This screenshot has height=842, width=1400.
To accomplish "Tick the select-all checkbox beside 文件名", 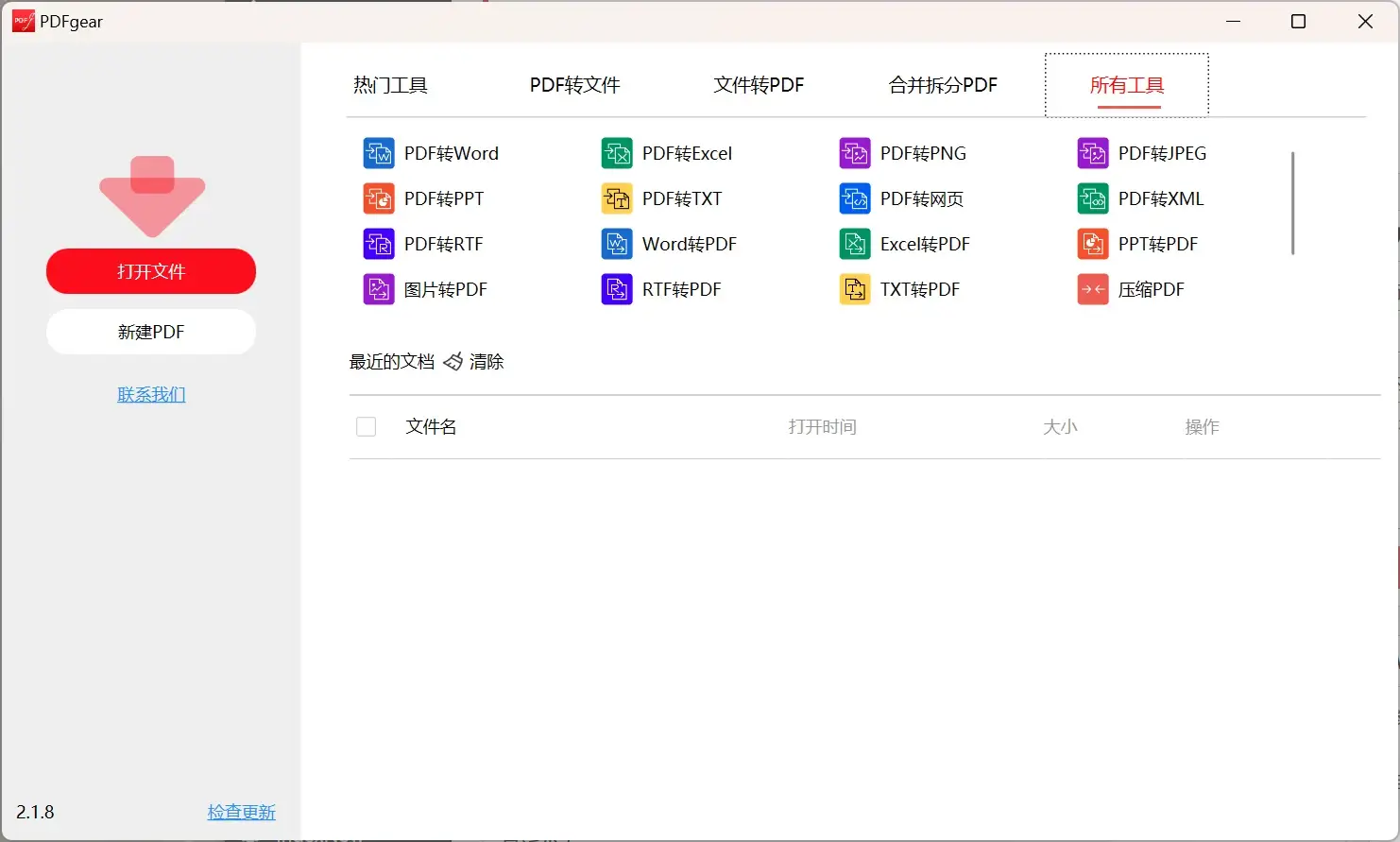I will [367, 427].
